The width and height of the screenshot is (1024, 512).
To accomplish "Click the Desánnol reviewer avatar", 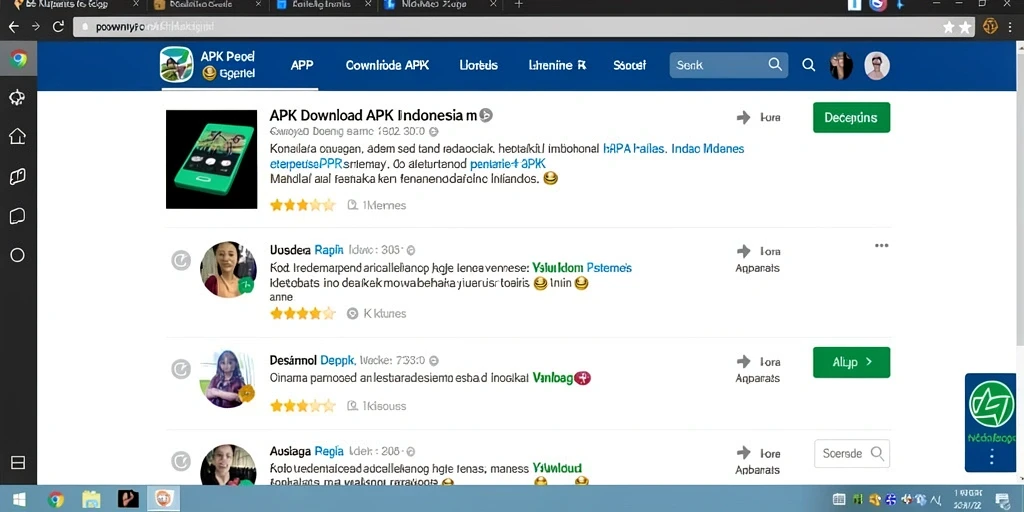I will click(x=227, y=379).
